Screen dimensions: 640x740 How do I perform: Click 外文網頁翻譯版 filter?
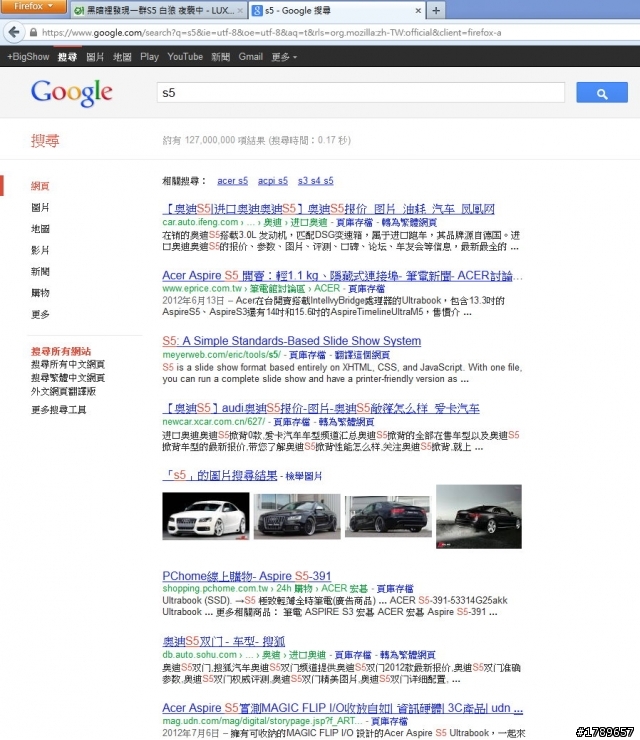[63, 391]
